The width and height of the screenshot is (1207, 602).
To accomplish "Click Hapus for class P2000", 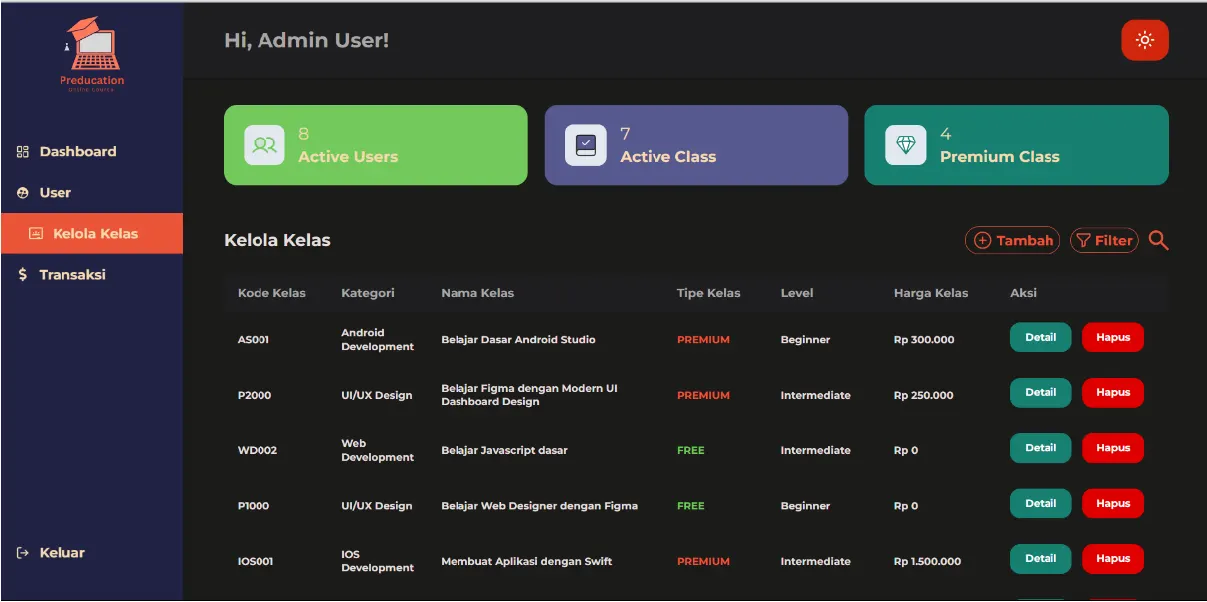I will pyautogui.click(x=1112, y=393).
